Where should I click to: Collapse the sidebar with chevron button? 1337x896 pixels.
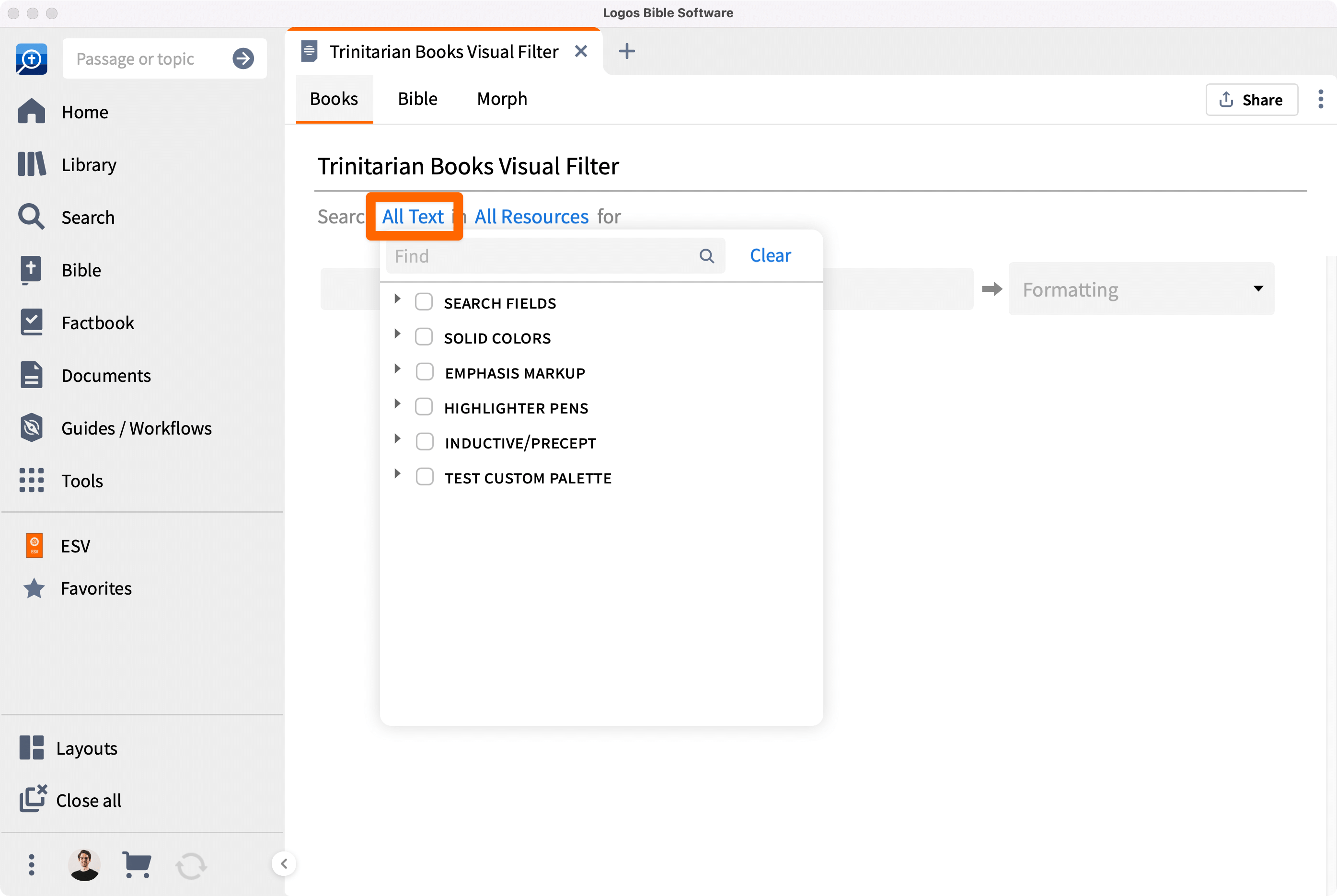(x=284, y=863)
